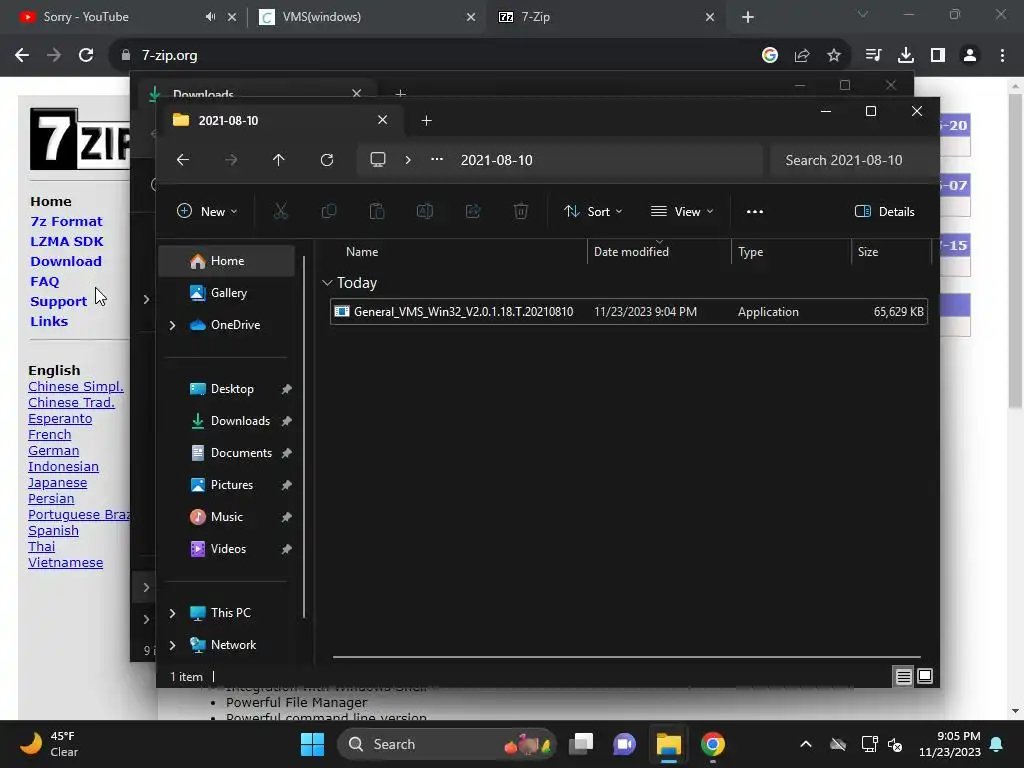This screenshot has height=768, width=1024.
Task: Click the Search 2021-08-10 box
Action: (852, 160)
